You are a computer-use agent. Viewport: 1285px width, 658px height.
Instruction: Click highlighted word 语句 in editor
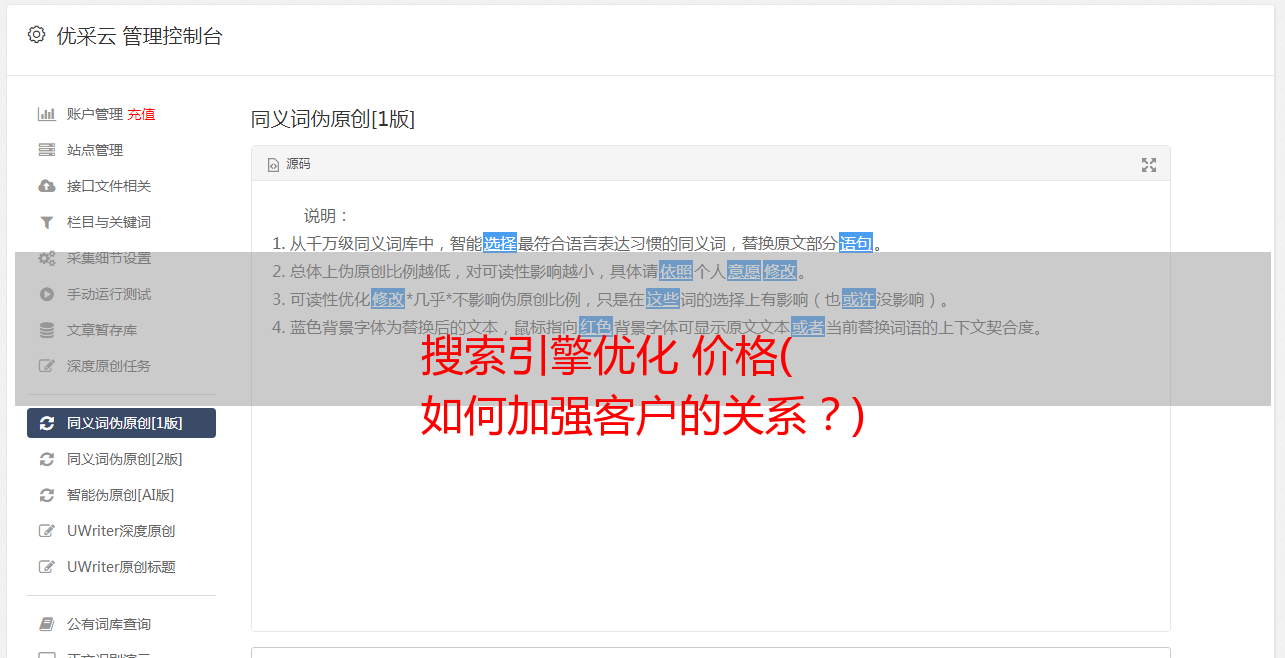point(856,243)
